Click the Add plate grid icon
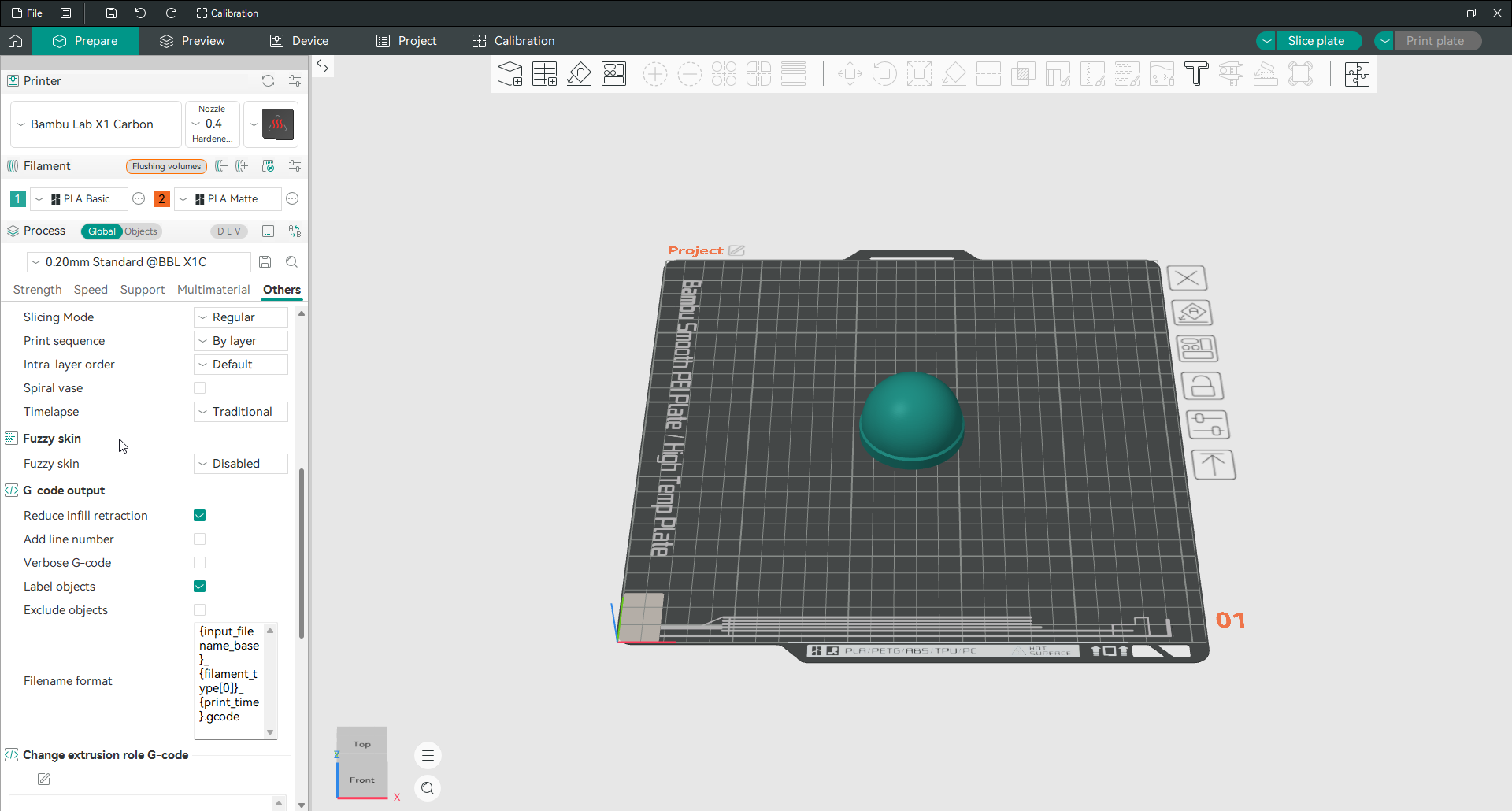Viewport: 1512px width, 811px height. pos(544,74)
